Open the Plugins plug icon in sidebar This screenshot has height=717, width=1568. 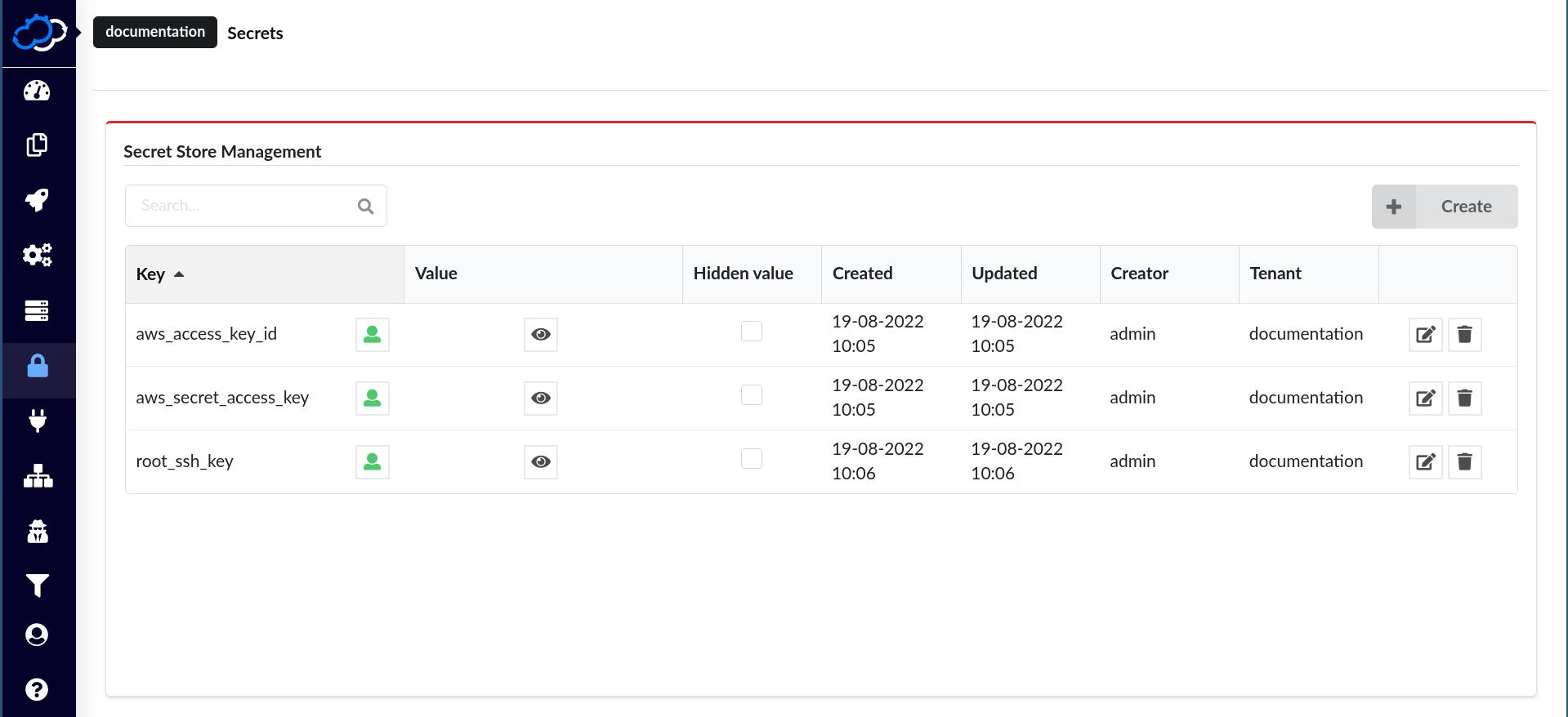[x=37, y=421]
